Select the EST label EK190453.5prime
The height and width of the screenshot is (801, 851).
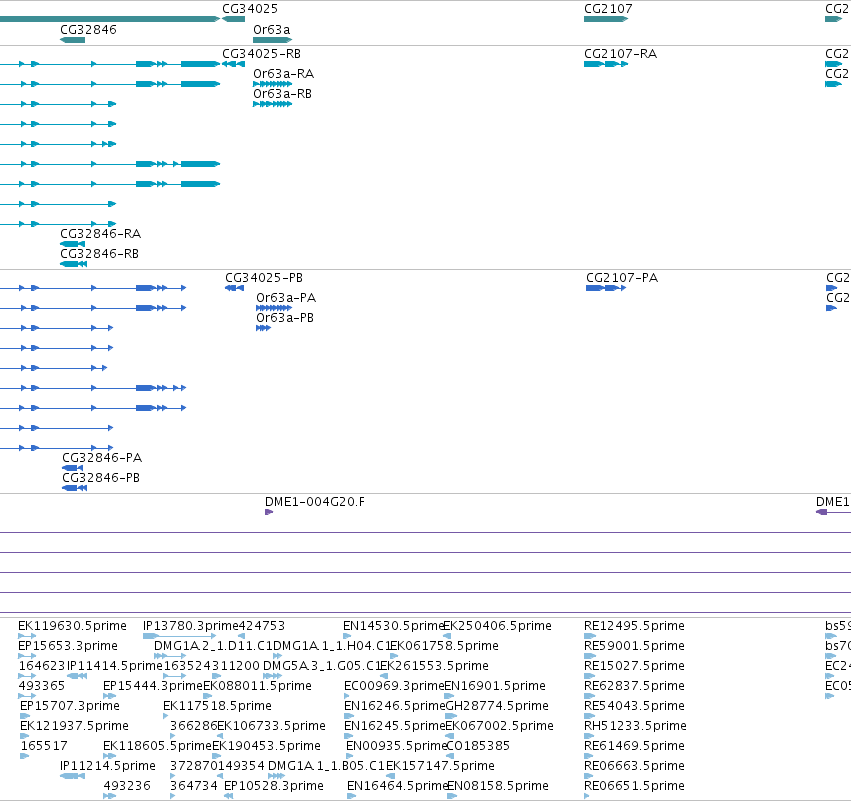[x=266, y=746]
